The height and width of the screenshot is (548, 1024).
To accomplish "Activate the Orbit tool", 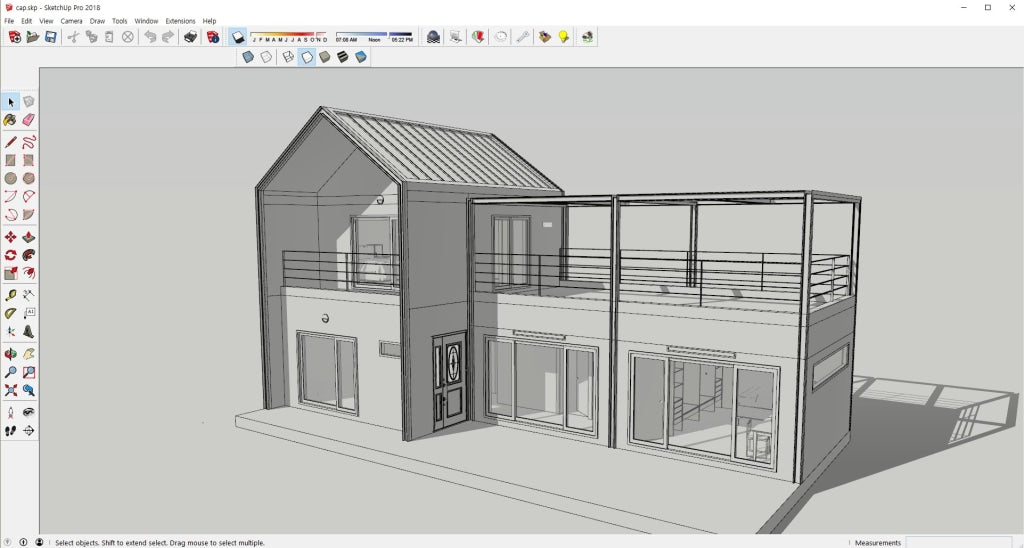I will point(10,354).
